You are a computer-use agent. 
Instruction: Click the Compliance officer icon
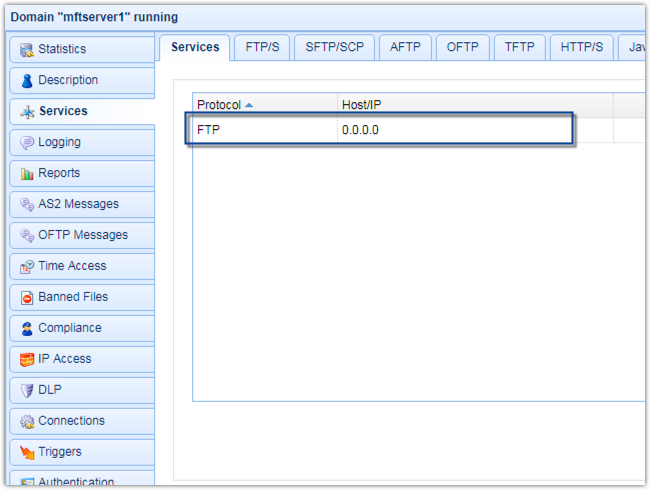click(x=27, y=329)
